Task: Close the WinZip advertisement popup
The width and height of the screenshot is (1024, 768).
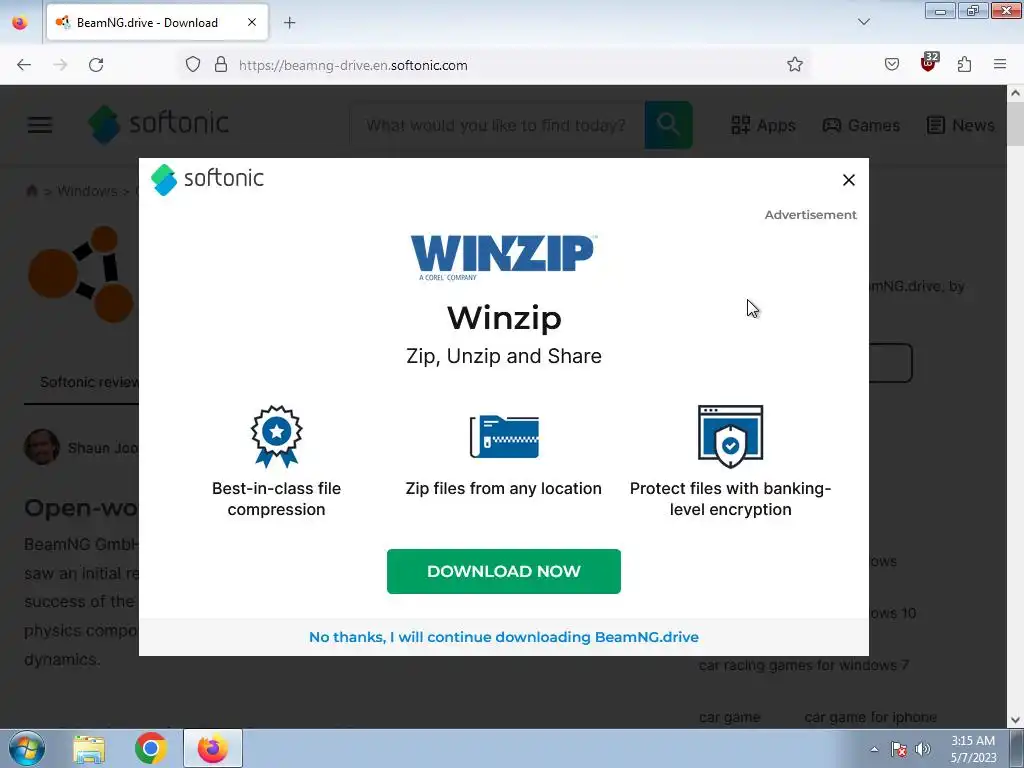Action: [848, 180]
